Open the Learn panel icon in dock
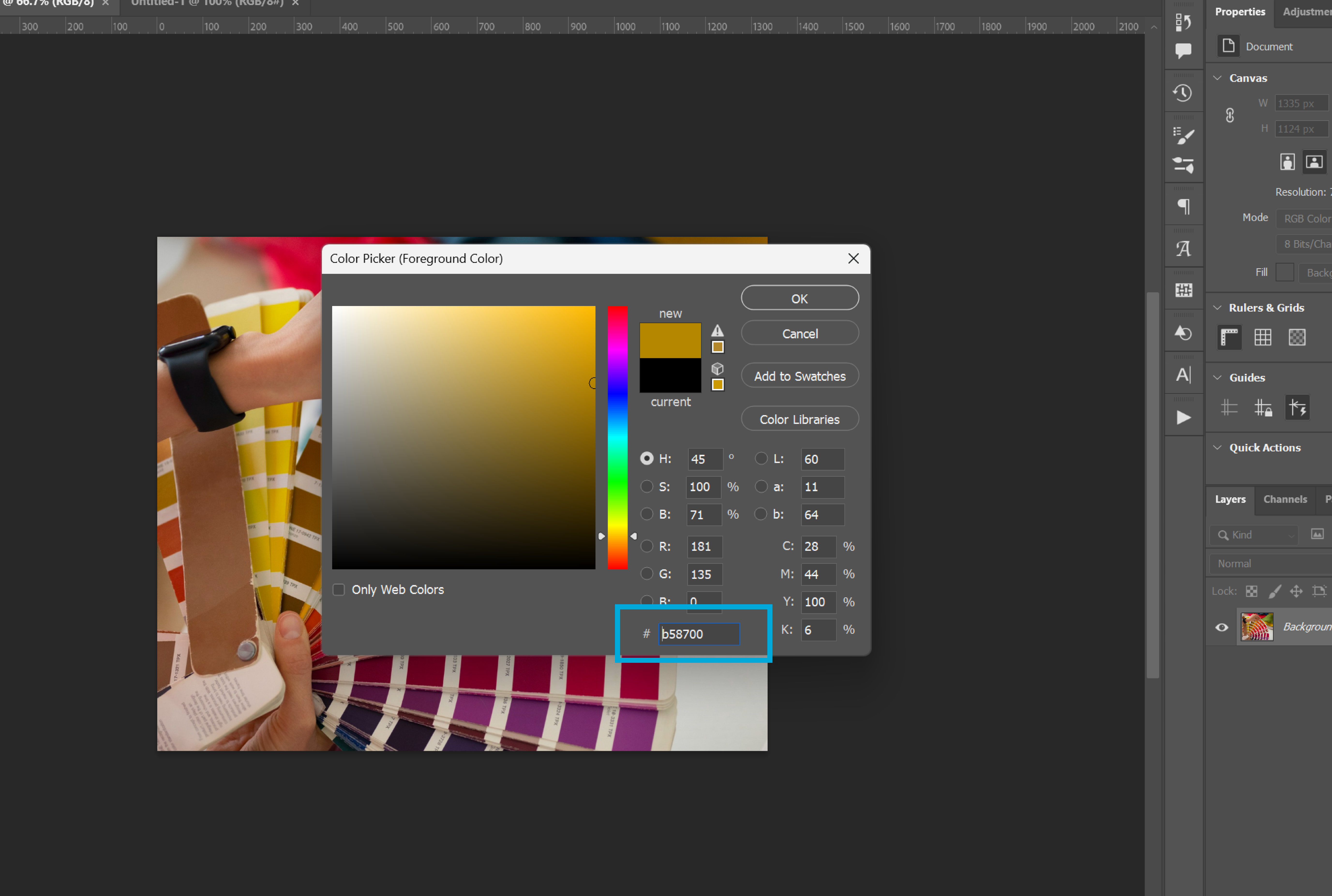 [x=1183, y=22]
